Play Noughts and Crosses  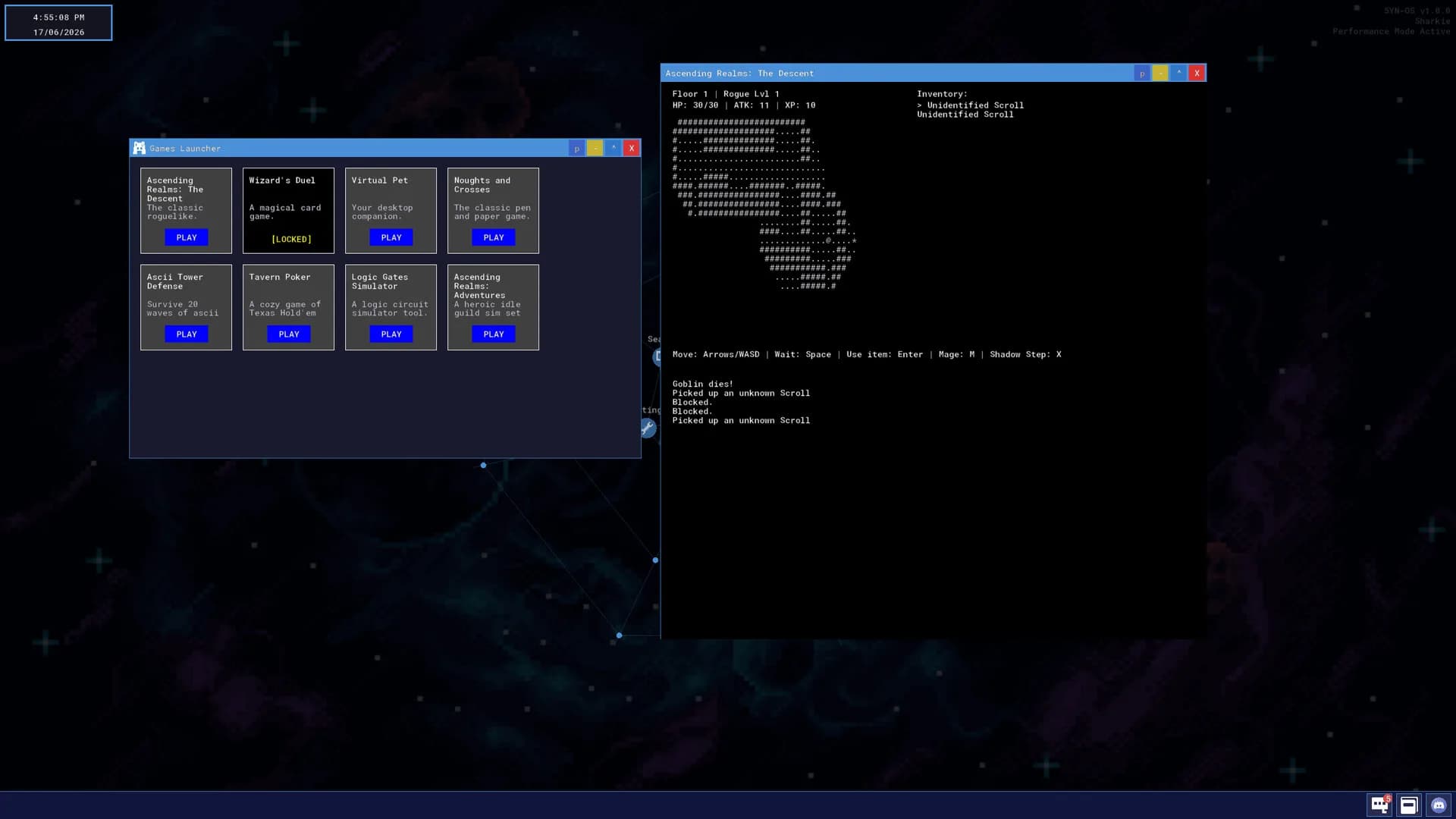pyautogui.click(x=494, y=237)
